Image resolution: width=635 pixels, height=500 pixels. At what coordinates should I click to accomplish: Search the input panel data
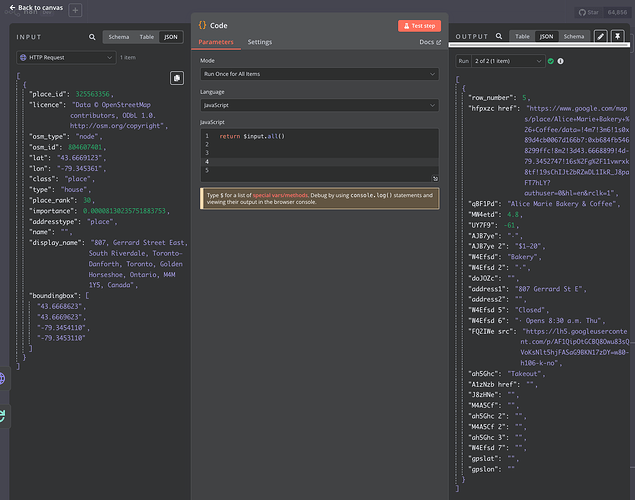(92, 37)
